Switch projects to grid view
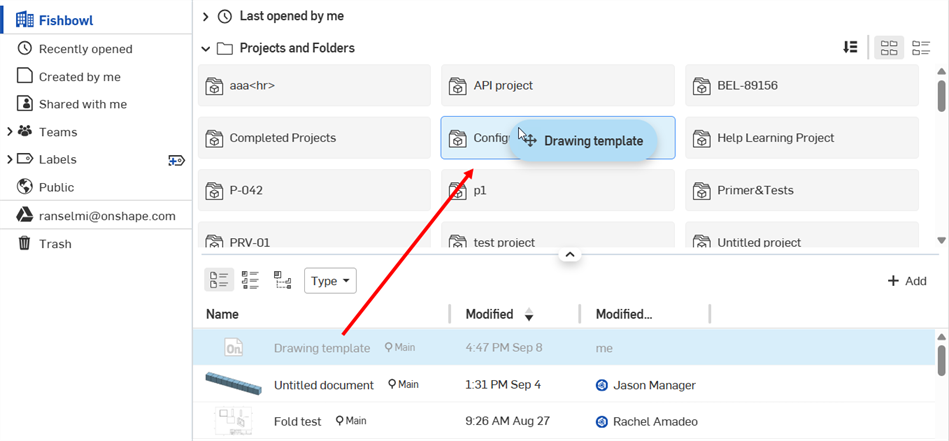Viewport: 949px width, 441px height. coord(888,47)
